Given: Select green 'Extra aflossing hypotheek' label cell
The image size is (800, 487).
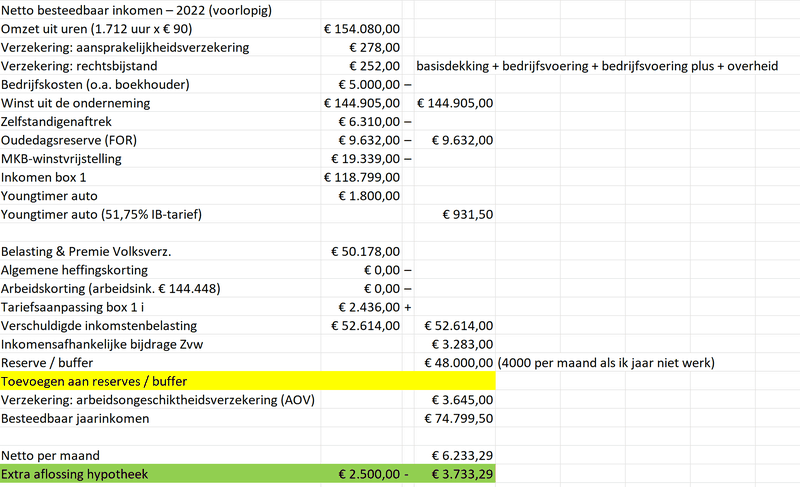Looking at the screenshot, I should pos(74,474).
